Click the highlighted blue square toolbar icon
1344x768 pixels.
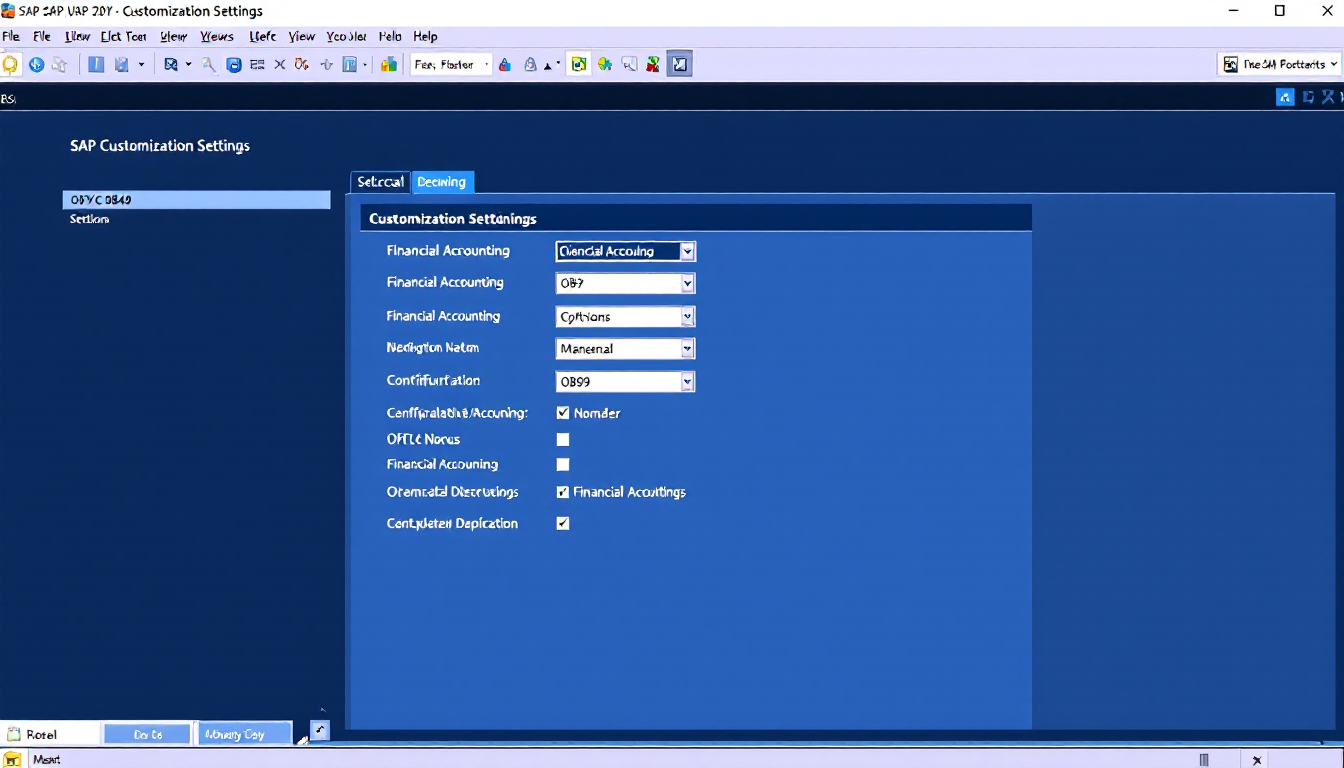click(680, 65)
